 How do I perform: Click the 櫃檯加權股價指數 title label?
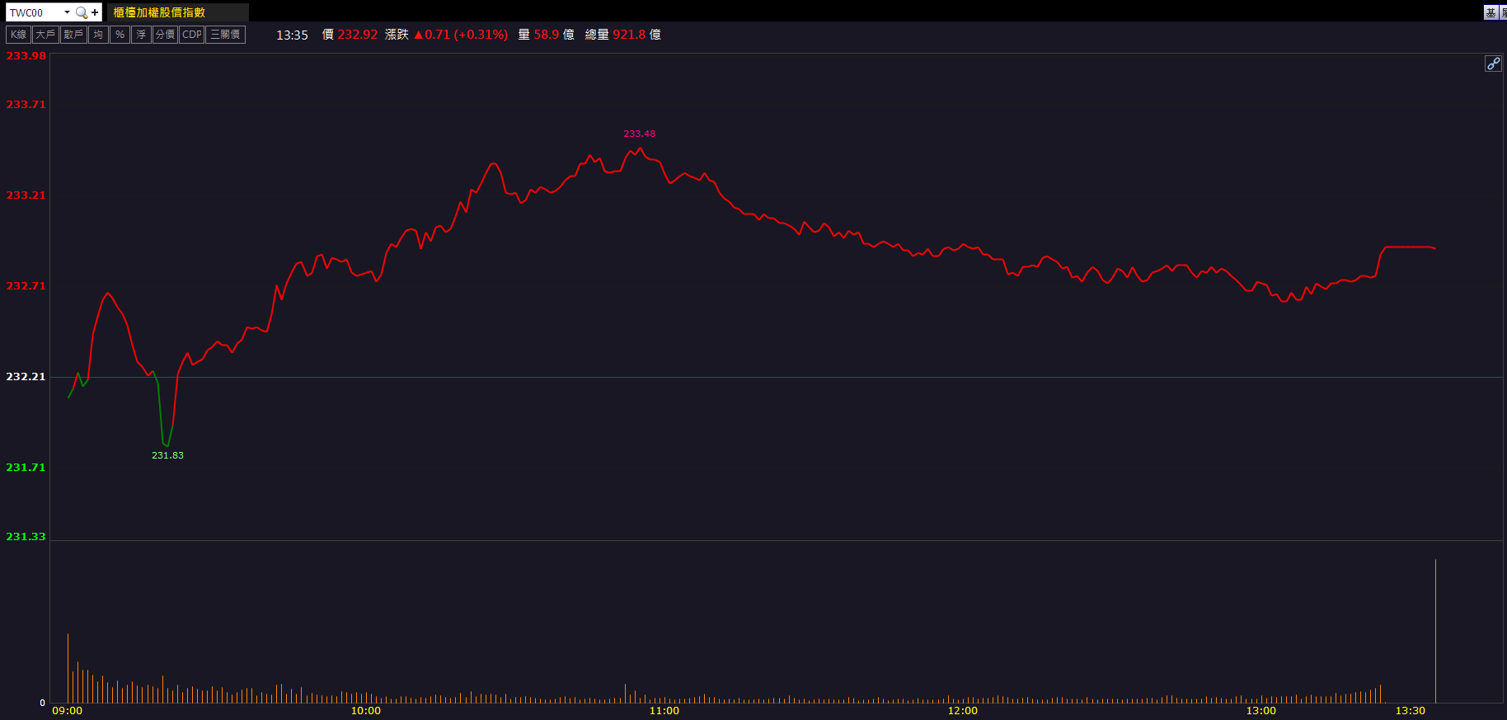tap(159, 13)
